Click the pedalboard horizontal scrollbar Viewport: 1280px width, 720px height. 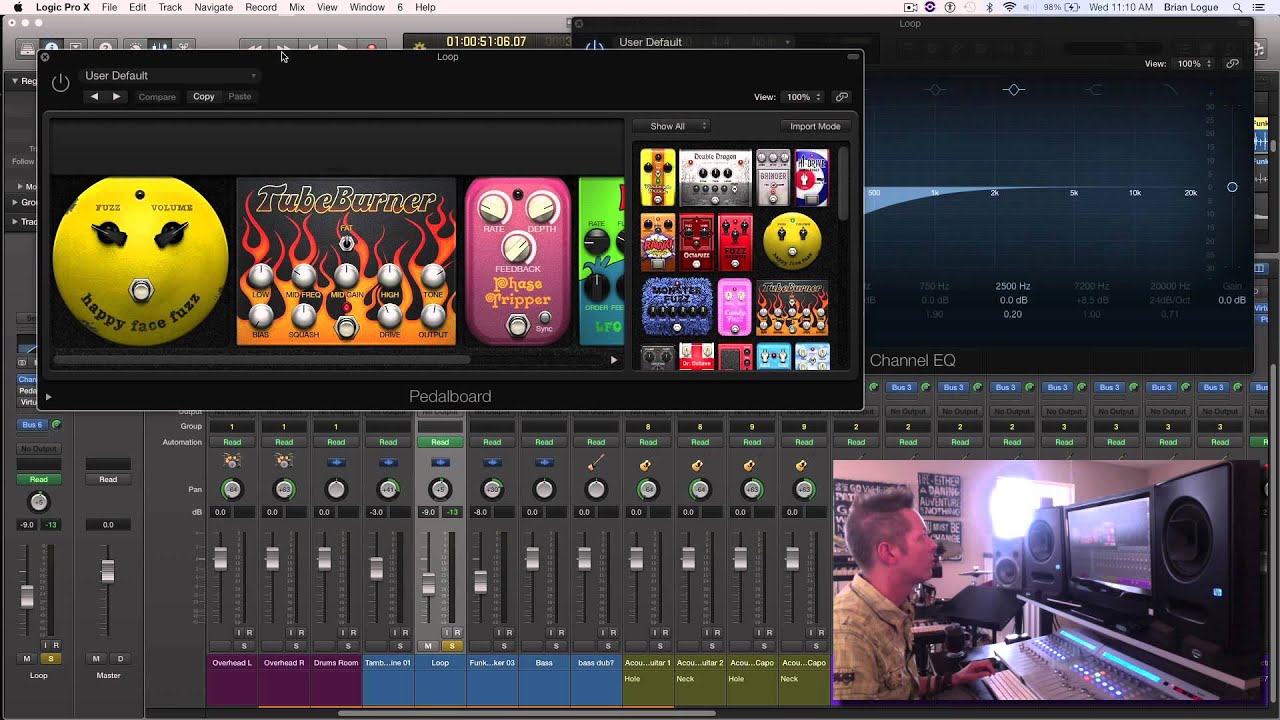click(x=262, y=360)
